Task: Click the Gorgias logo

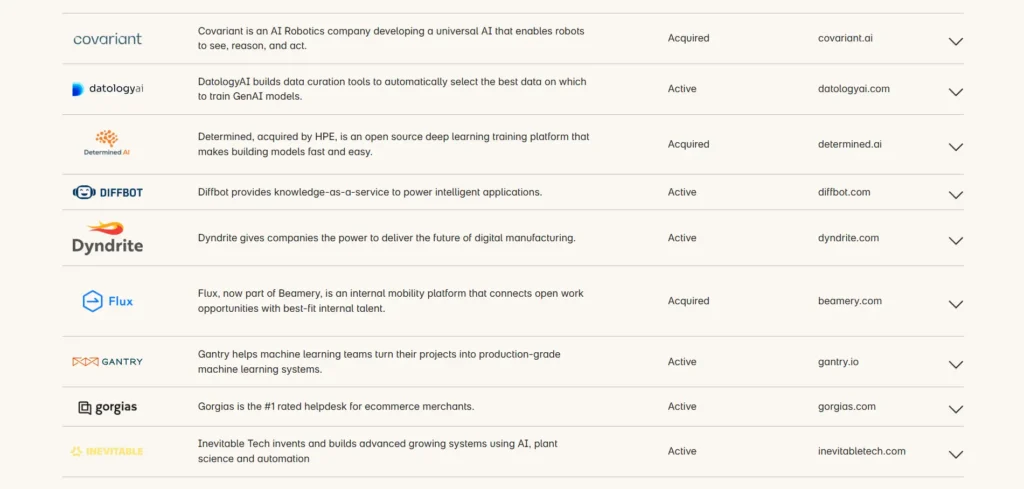Action: click(107, 407)
